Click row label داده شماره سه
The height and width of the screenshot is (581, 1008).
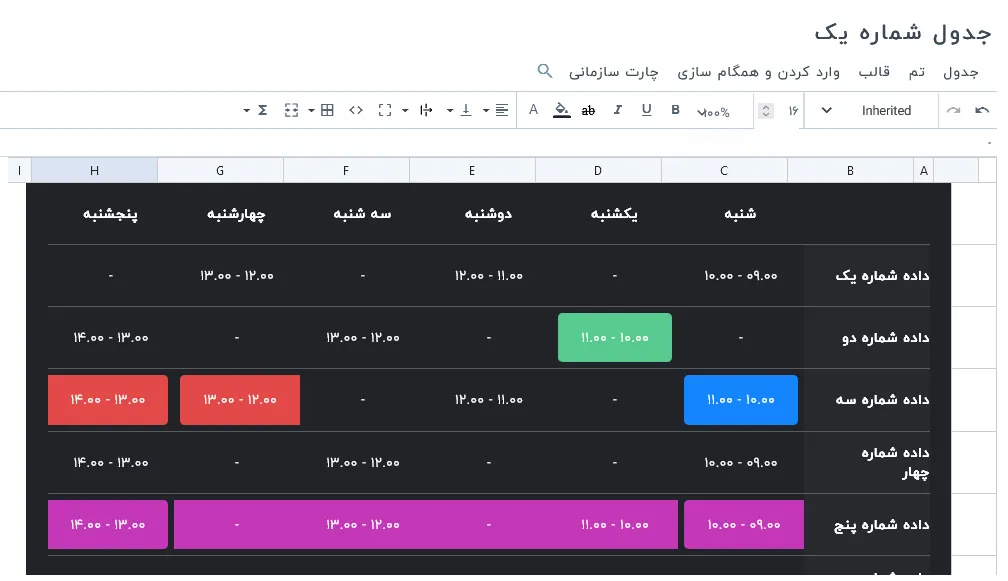coord(882,400)
